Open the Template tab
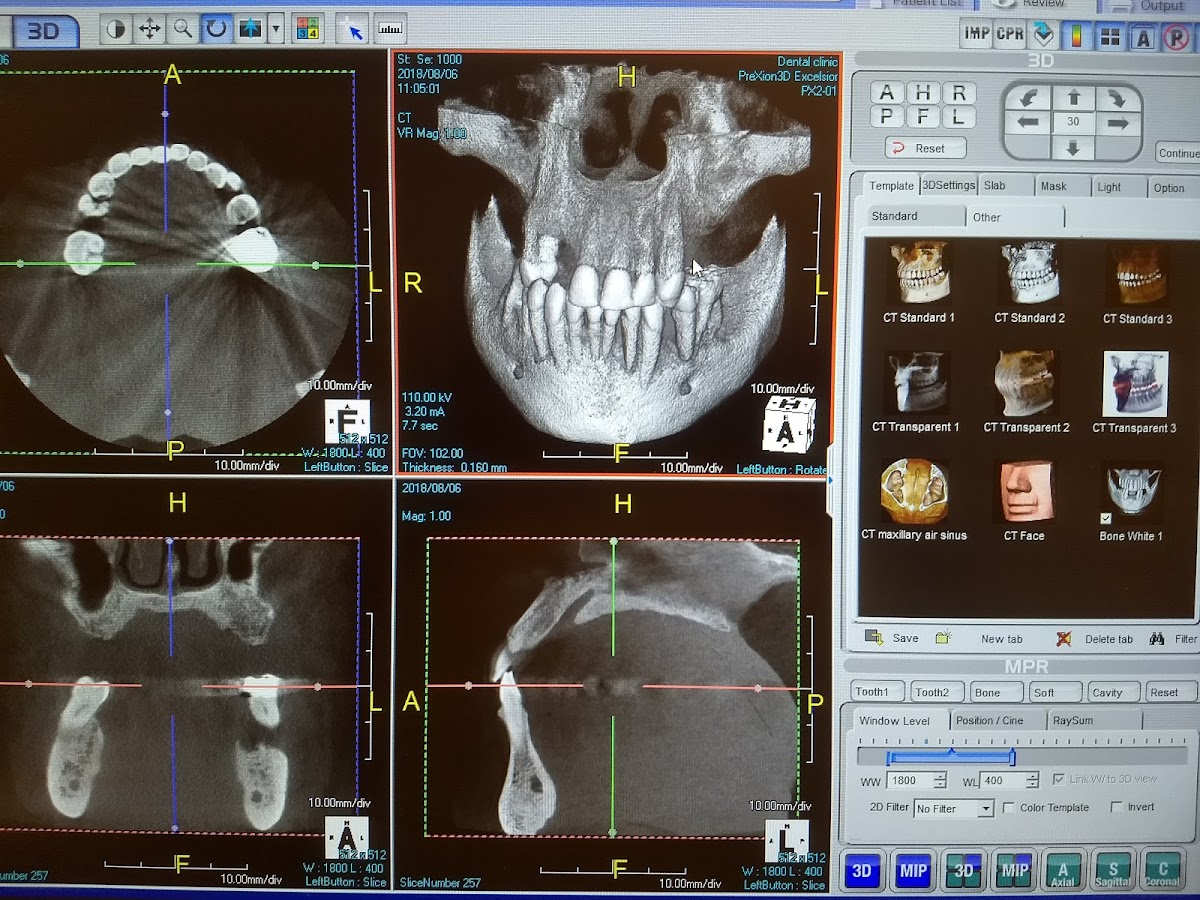The height and width of the screenshot is (900, 1200). [x=891, y=185]
